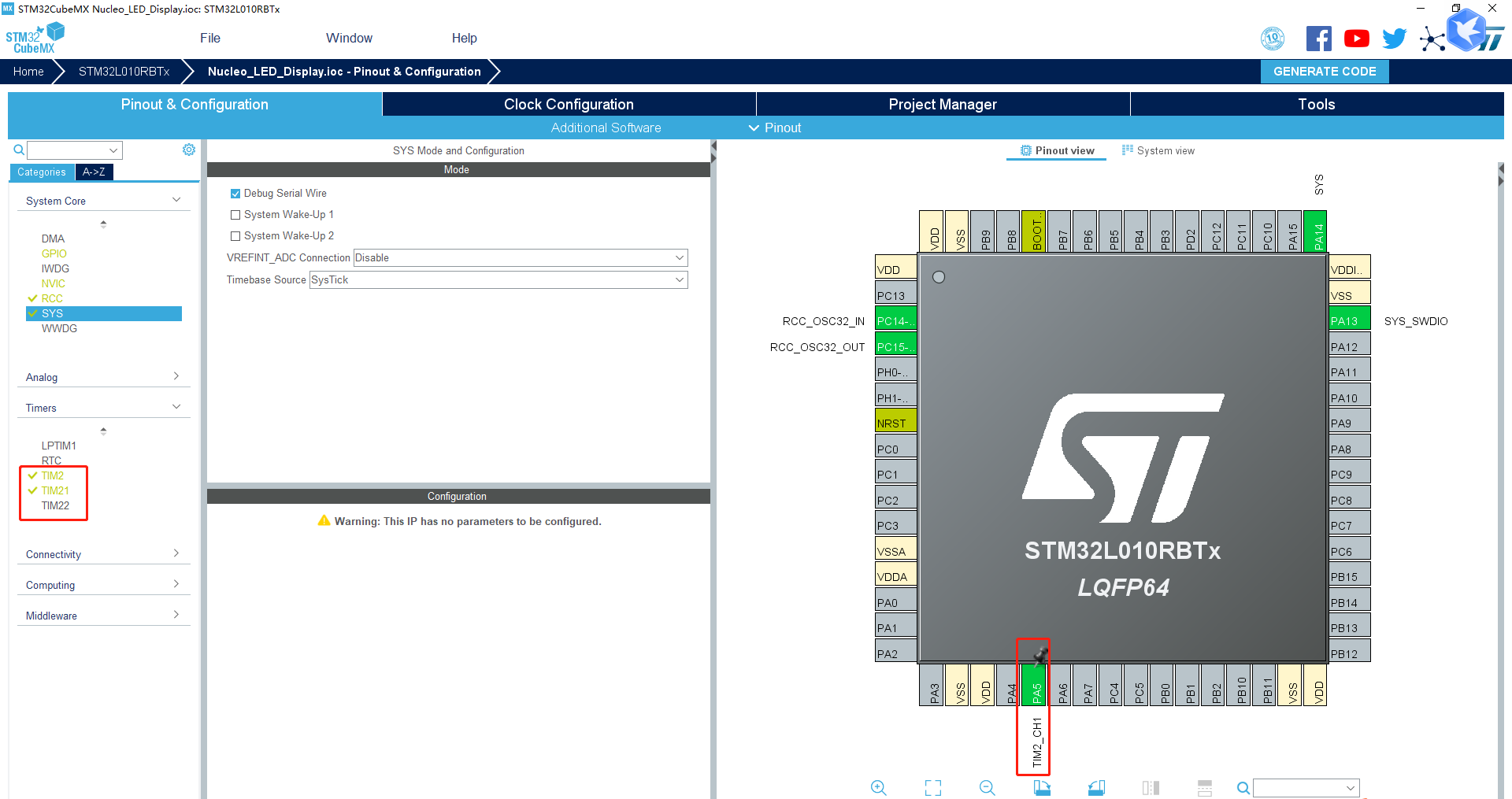Click the STM32L010RBTx breadcrumb
The image size is (1512, 799).
pyautogui.click(x=124, y=71)
